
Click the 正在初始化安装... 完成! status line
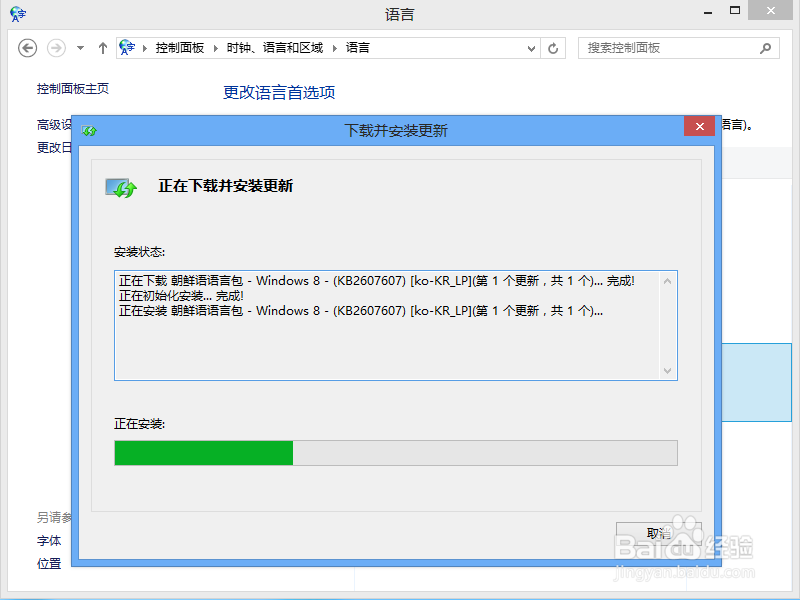point(181,295)
